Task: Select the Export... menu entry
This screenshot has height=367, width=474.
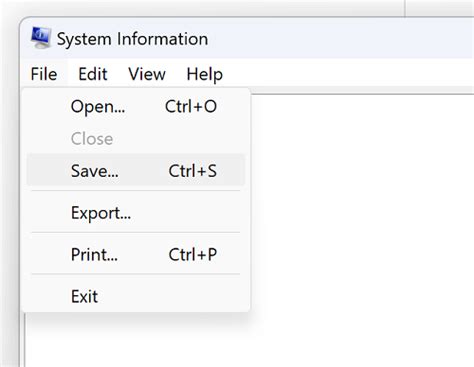Action: pyautogui.click(x=136, y=213)
